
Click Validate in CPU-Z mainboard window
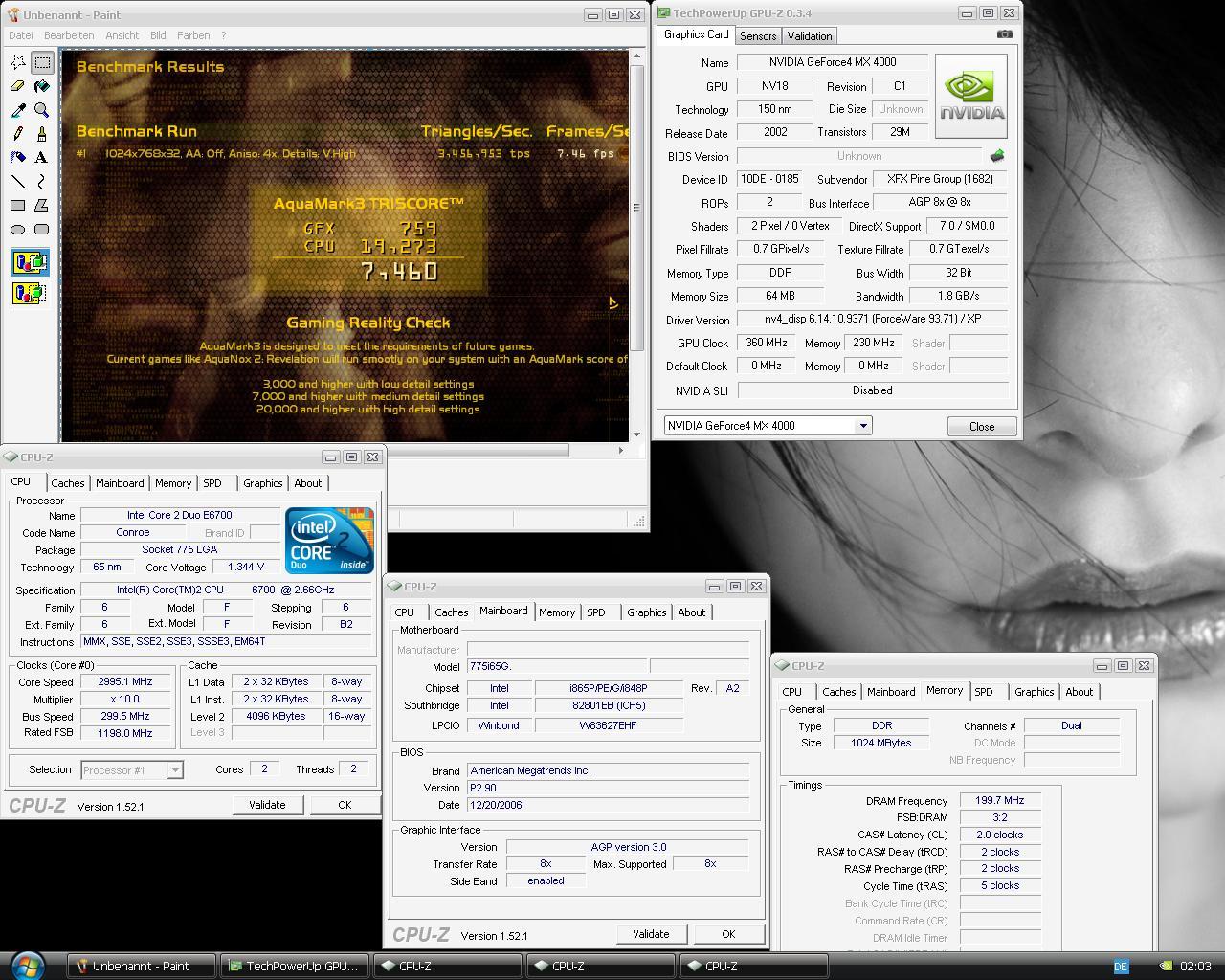click(x=651, y=934)
